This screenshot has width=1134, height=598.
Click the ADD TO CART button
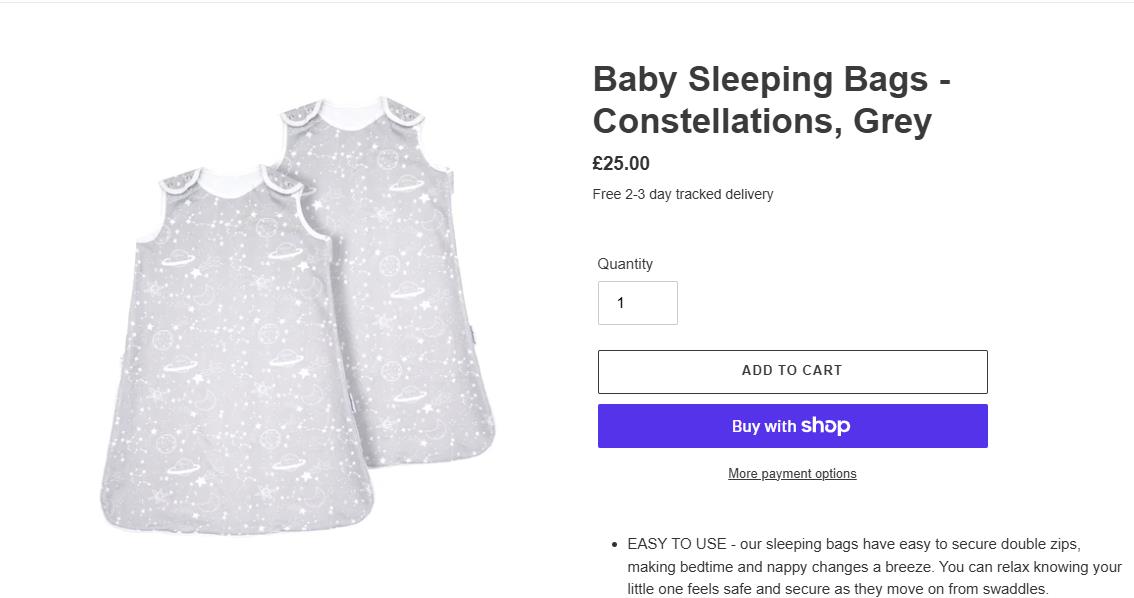[x=792, y=371]
